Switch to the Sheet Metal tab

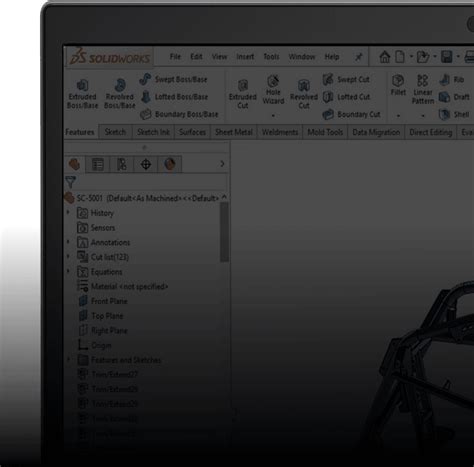click(234, 132)
